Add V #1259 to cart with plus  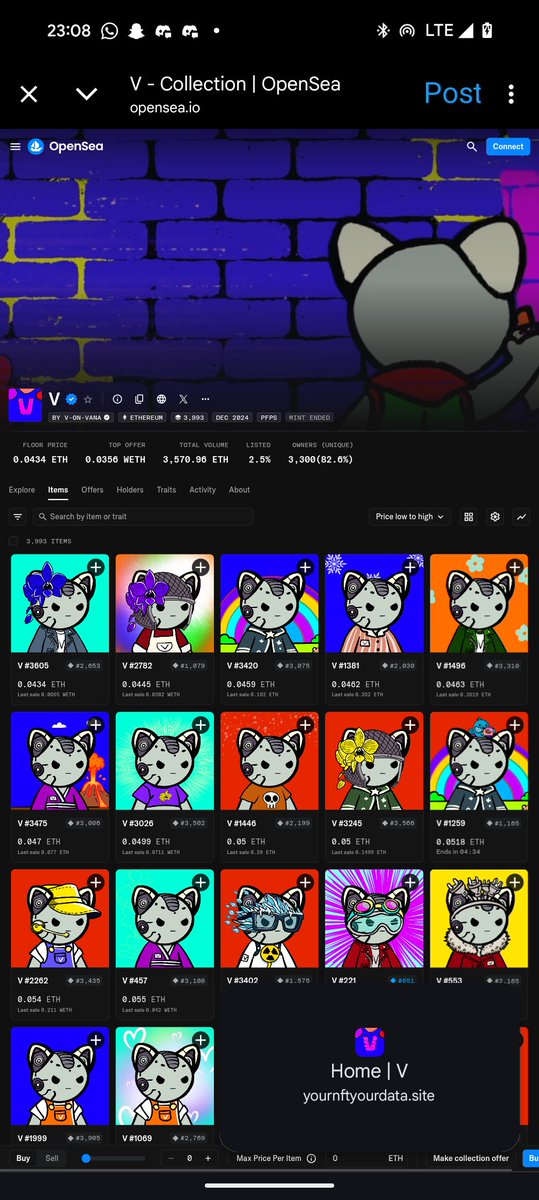pyautogui.click(x=515, y=725)
